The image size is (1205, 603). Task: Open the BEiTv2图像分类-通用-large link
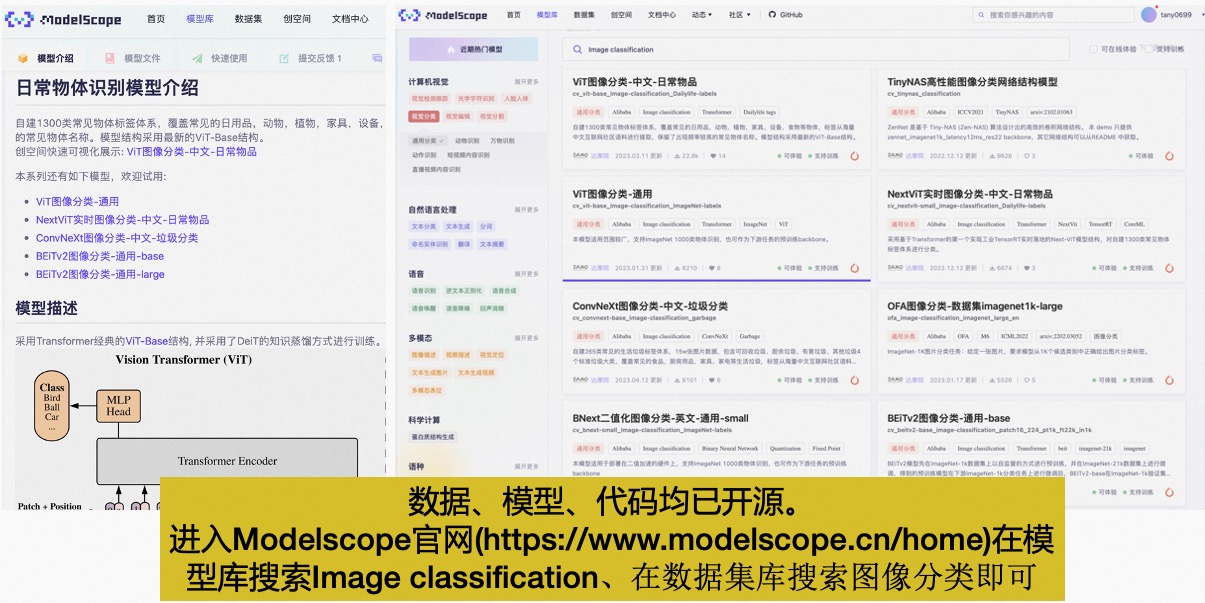[x=100, y=274]
